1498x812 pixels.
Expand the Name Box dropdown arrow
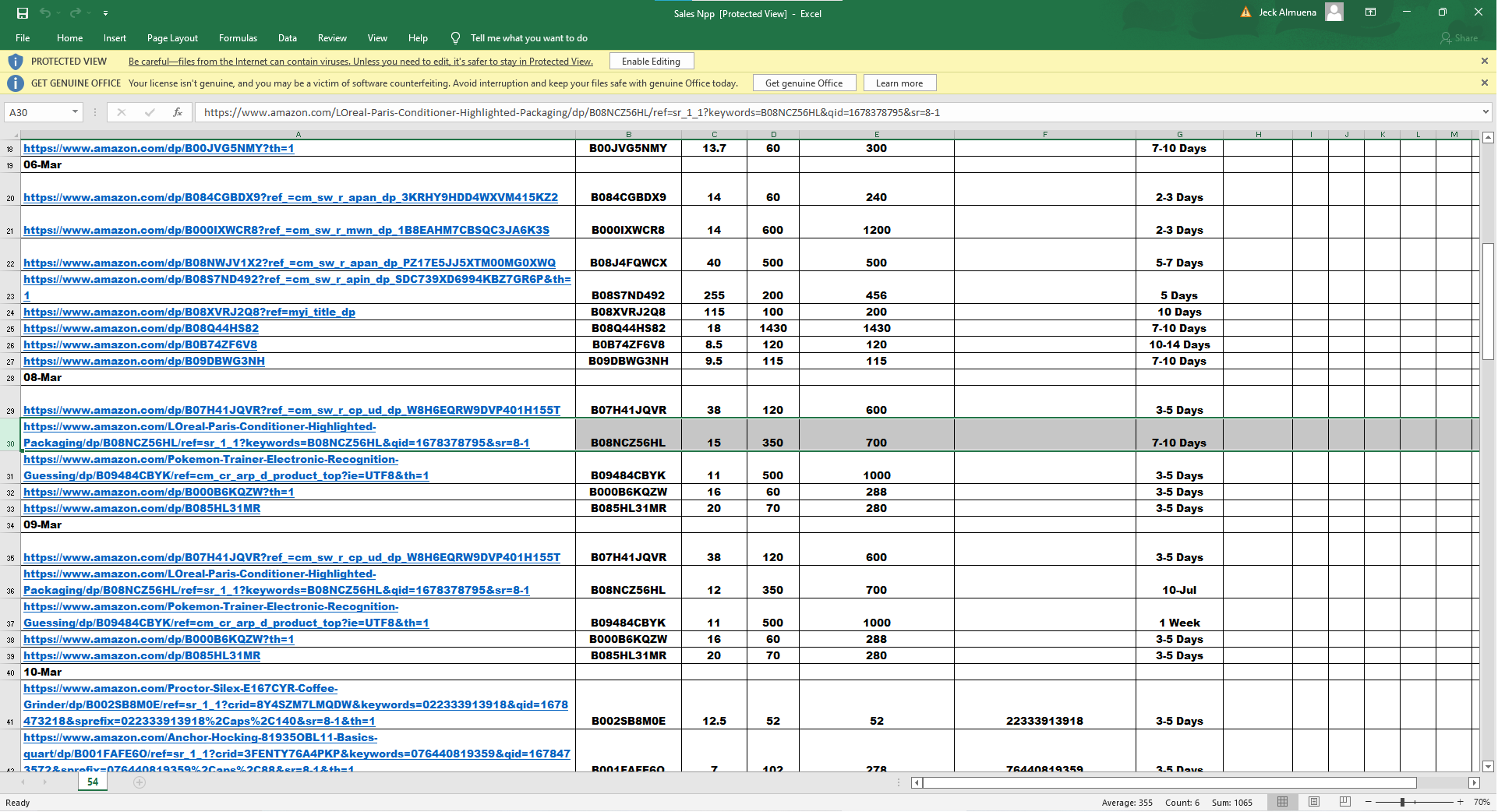pos(75,112)
